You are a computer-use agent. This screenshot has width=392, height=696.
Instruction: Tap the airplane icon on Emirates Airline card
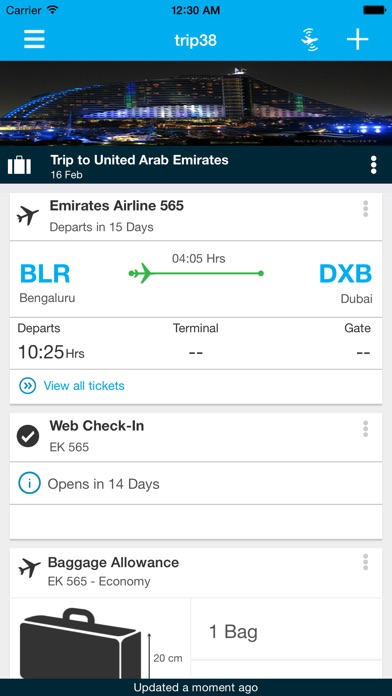[28, 216]
